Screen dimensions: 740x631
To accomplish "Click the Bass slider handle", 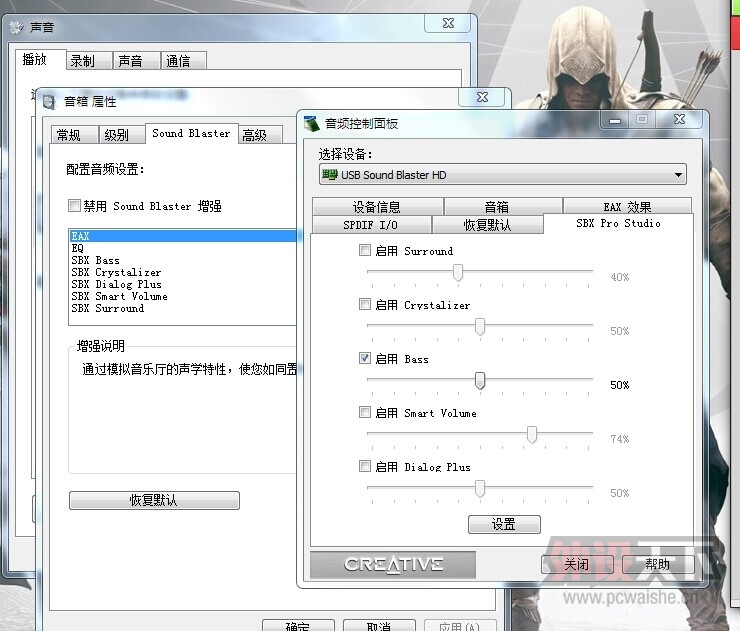I will (480, 381).
